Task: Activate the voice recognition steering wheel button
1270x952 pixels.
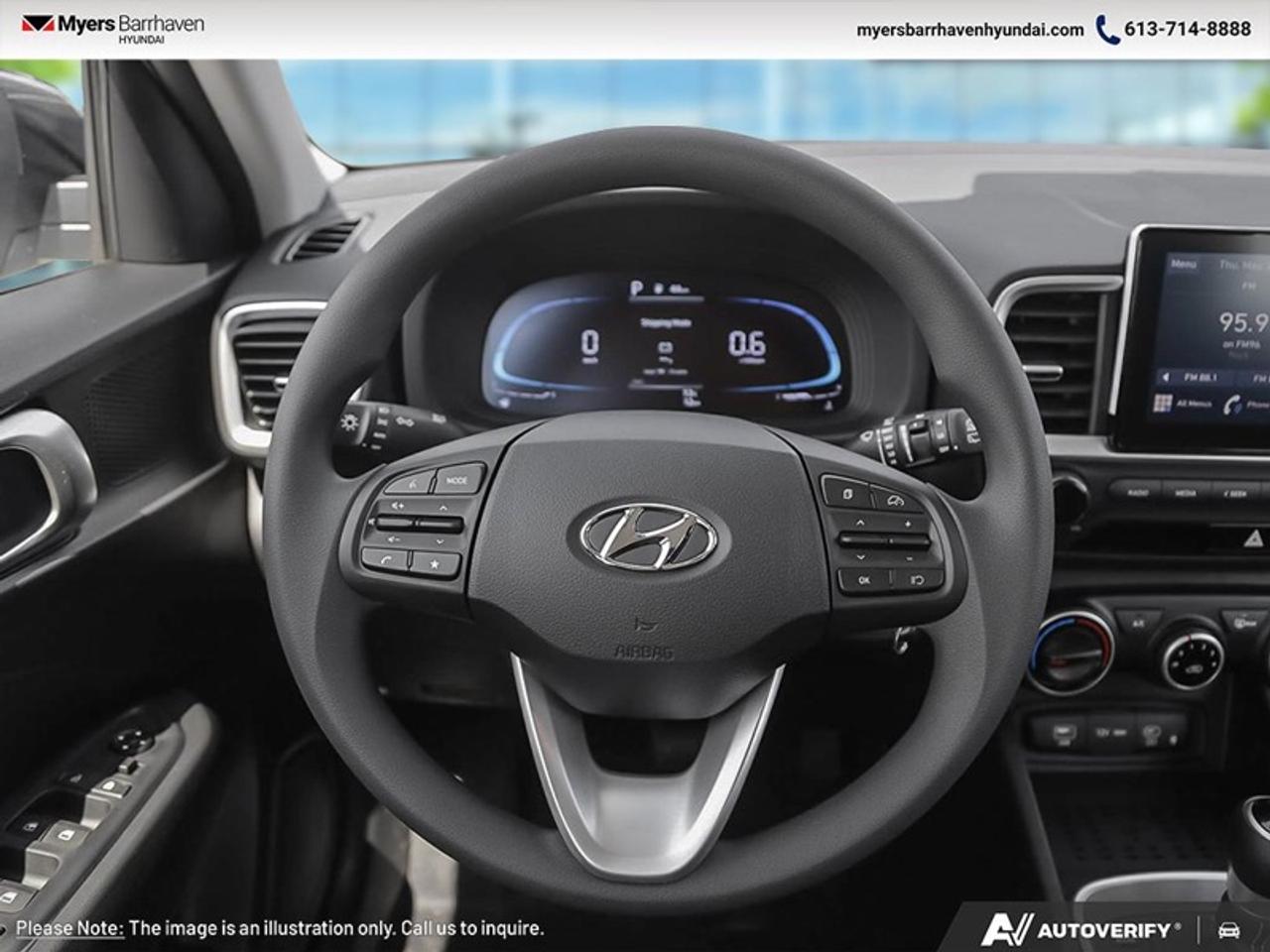Action: (x=411, y=485)
